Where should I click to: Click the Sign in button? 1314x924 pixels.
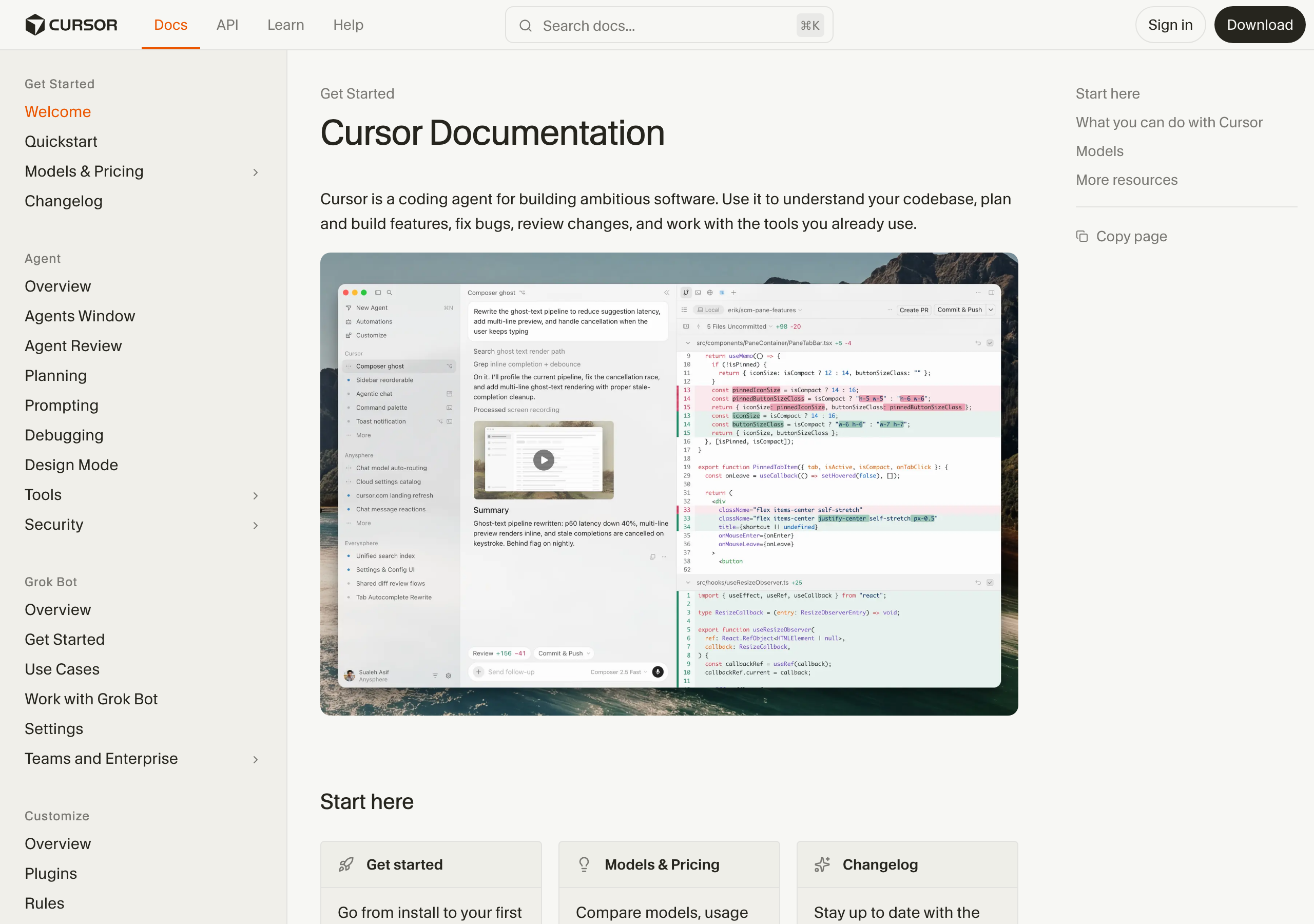tap(1170, 25)
